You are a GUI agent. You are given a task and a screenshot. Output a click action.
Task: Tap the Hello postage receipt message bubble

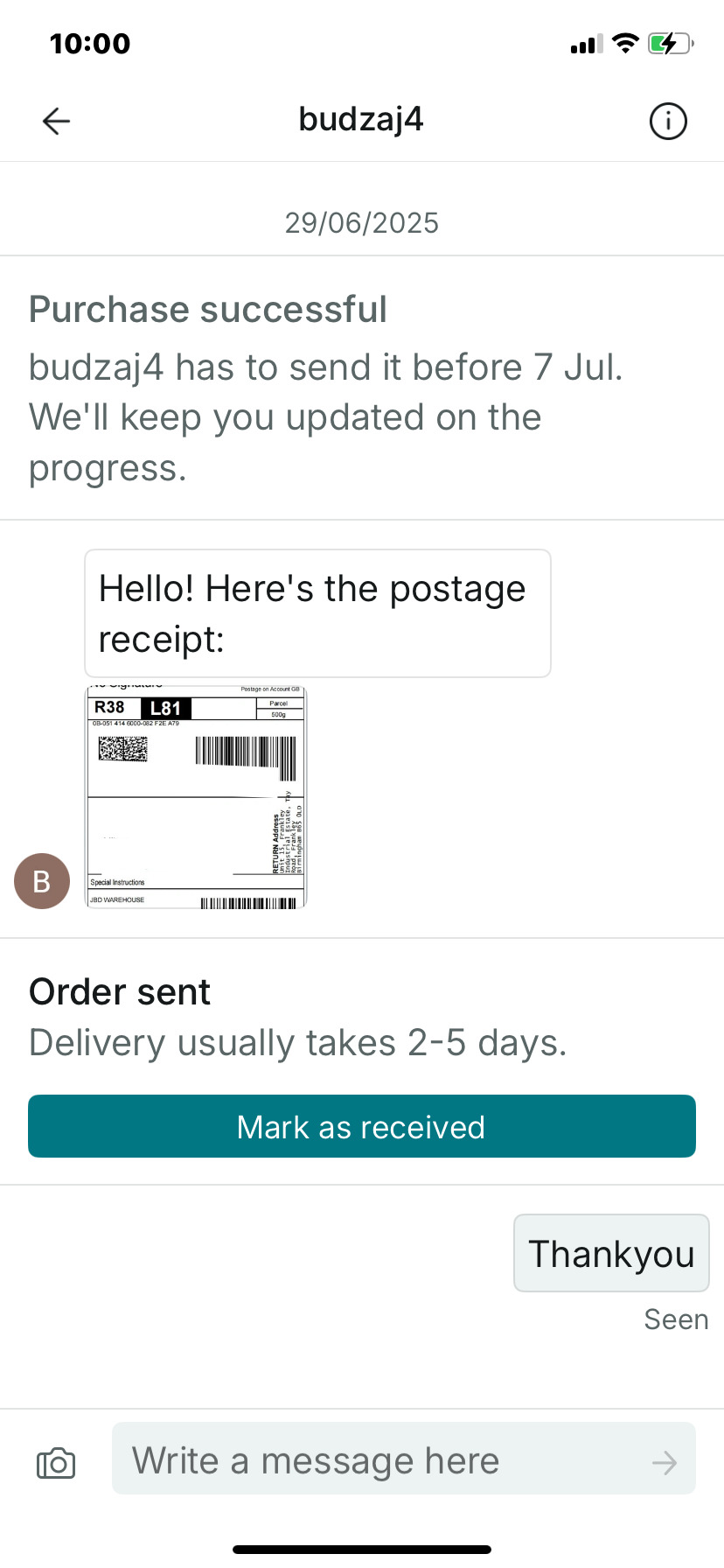tap(317, 613)
